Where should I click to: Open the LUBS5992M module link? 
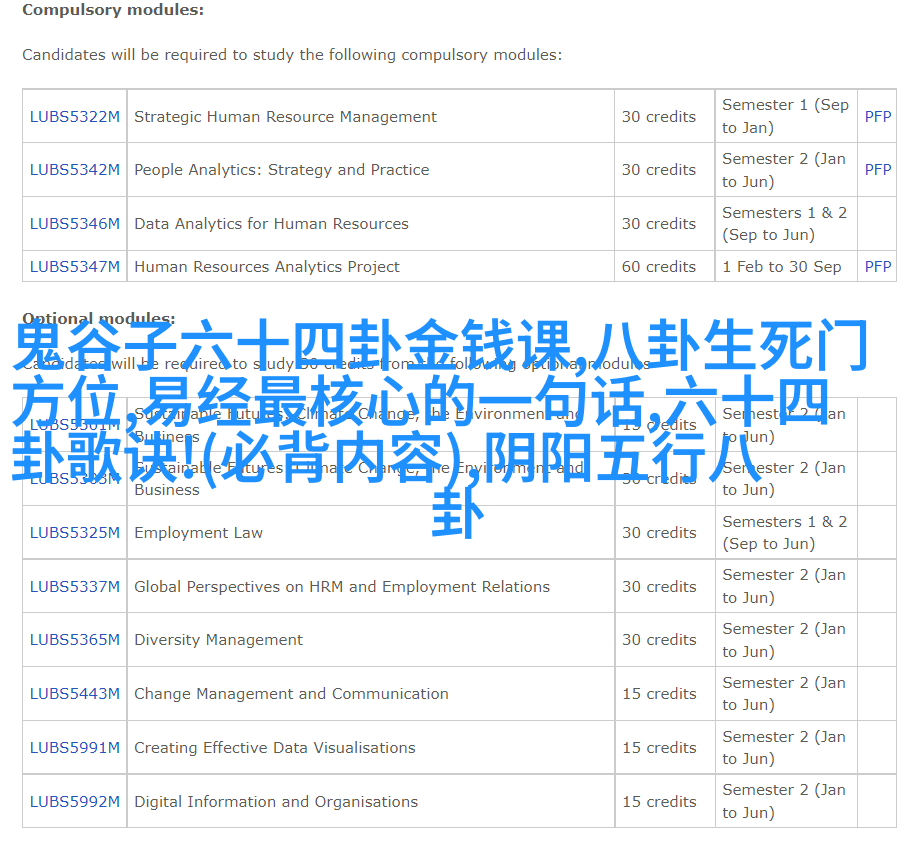pos(75,802)
